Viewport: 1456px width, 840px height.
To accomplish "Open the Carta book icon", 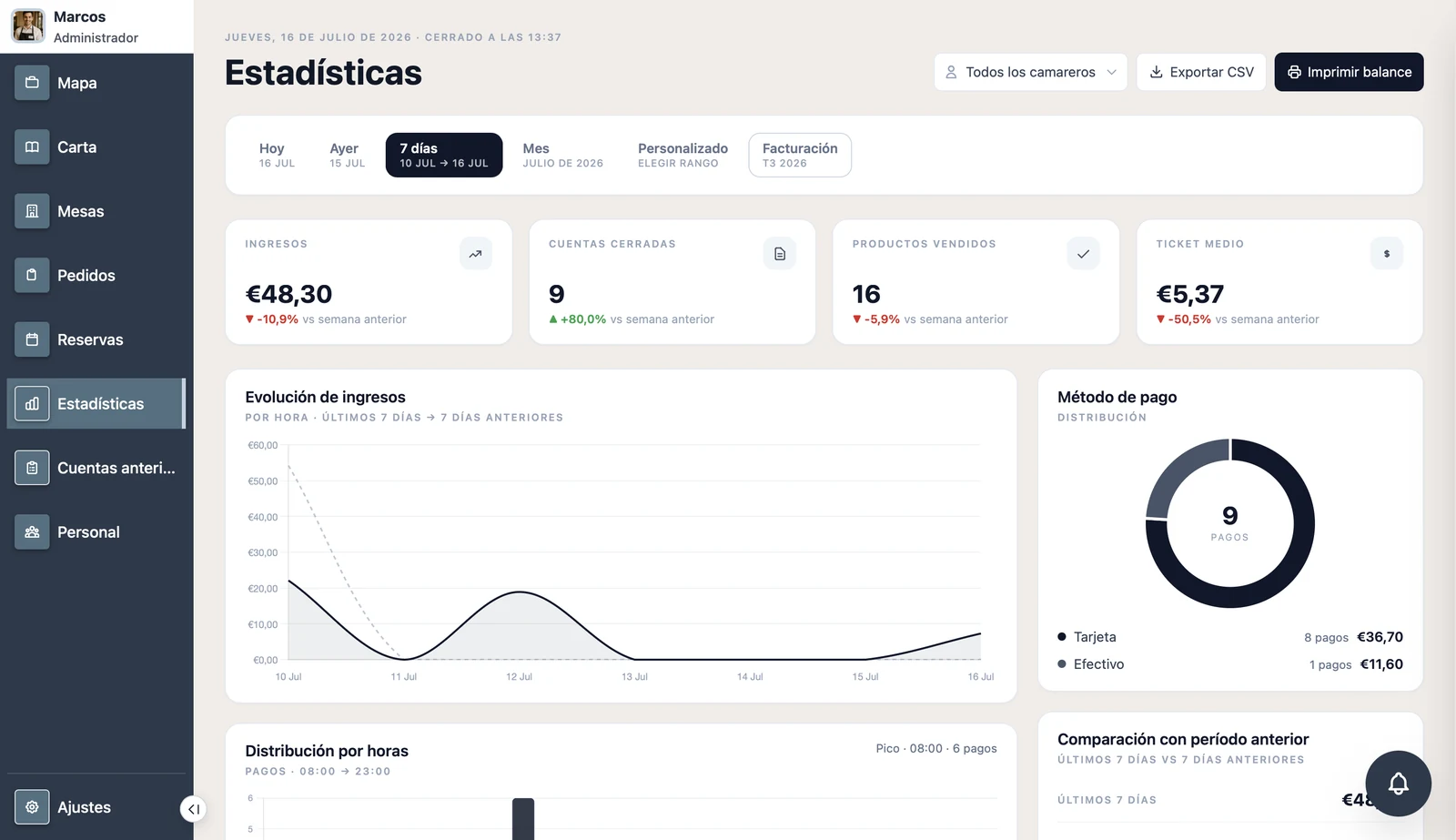I will point(32,147).
